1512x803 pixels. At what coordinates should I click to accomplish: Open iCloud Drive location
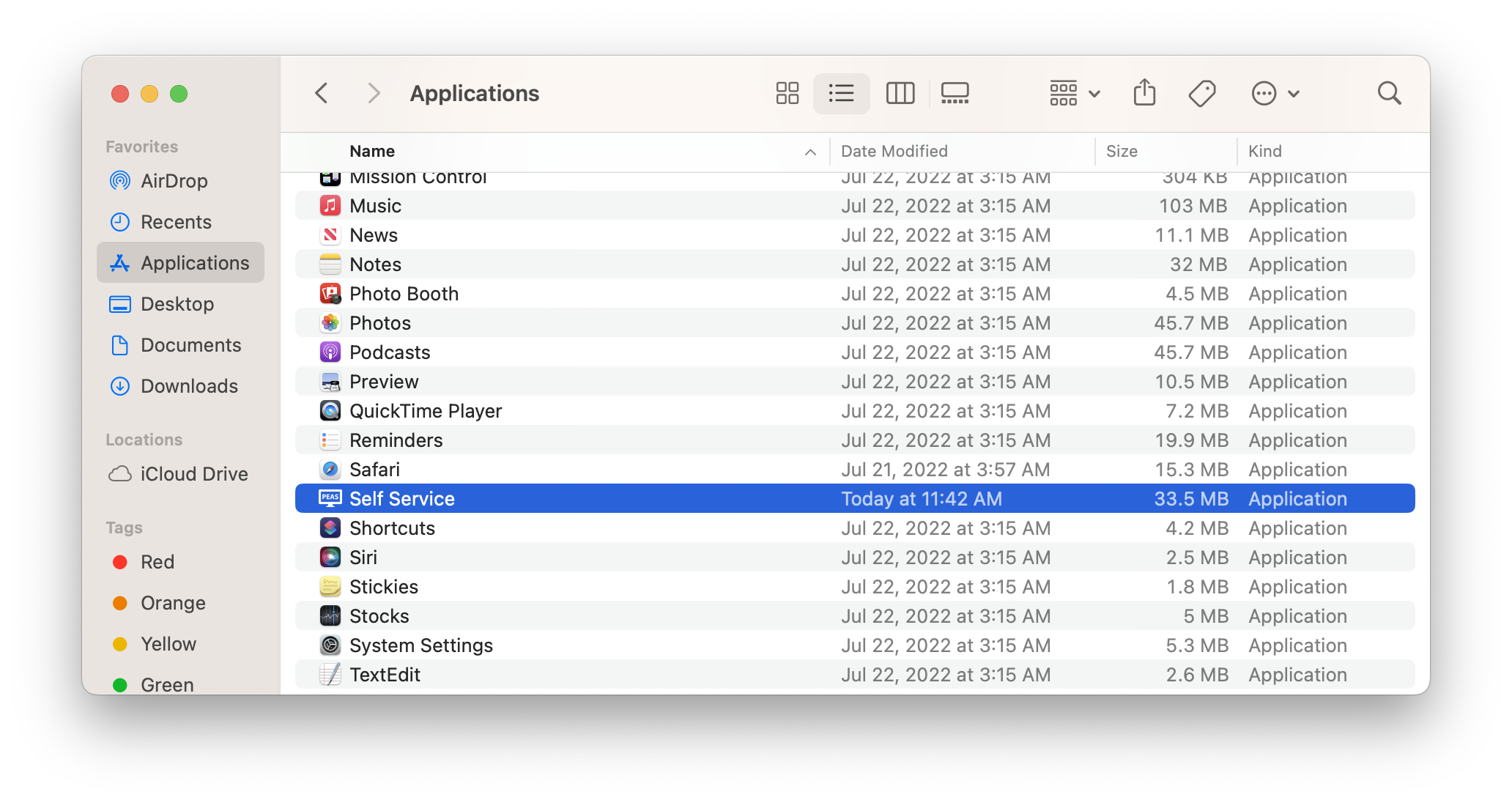pos(193,474)
